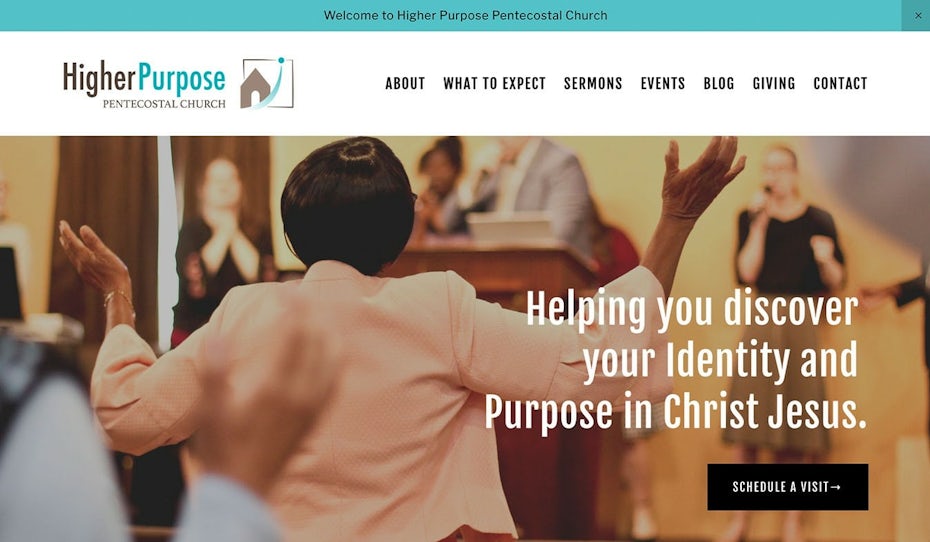Click the HigherPurpose logo wordmark
The width and height of the screenshot is (930, 542).
[x=144, y=78]
